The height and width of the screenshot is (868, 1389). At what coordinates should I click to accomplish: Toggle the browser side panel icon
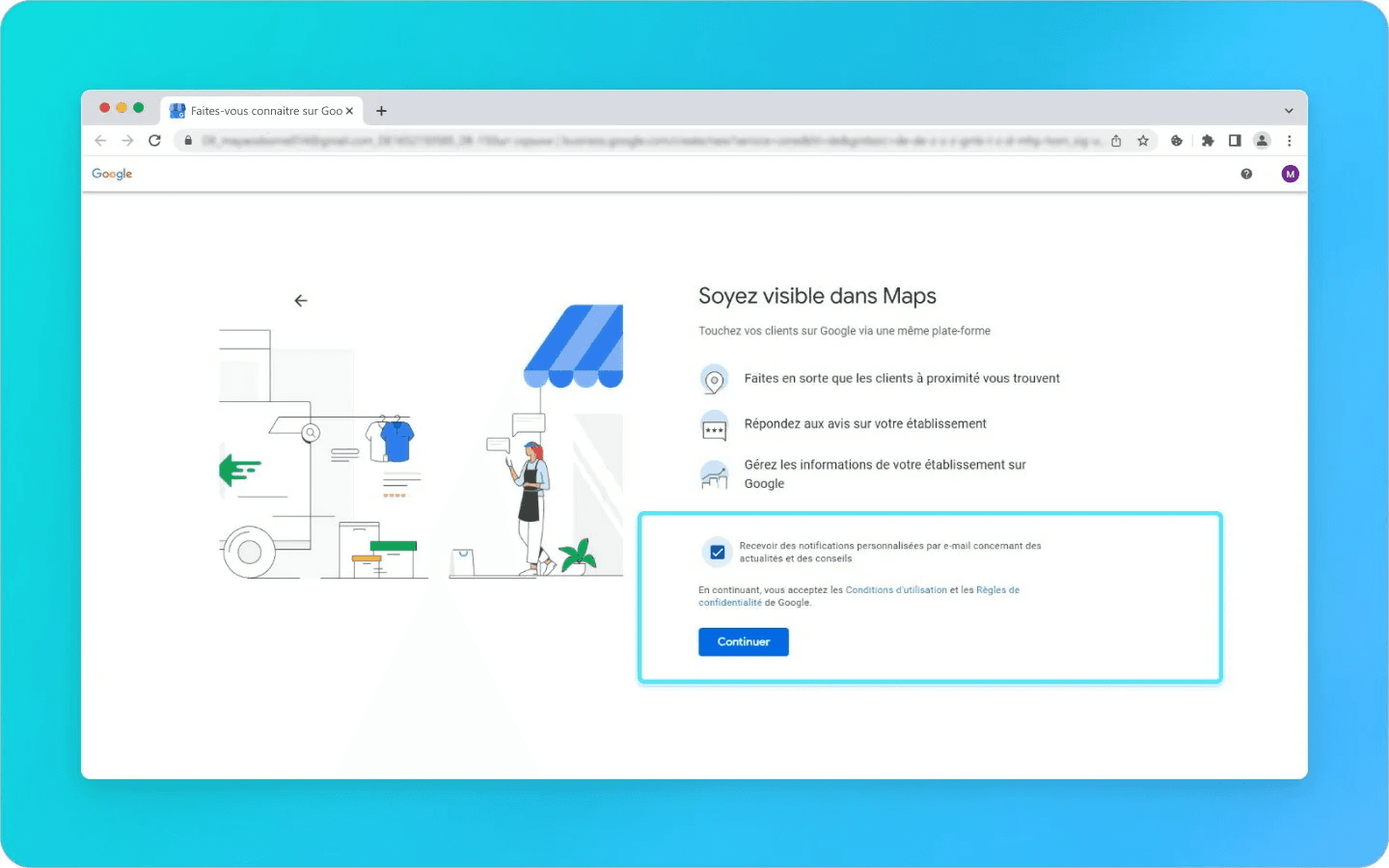click(x=1235, y=141)
